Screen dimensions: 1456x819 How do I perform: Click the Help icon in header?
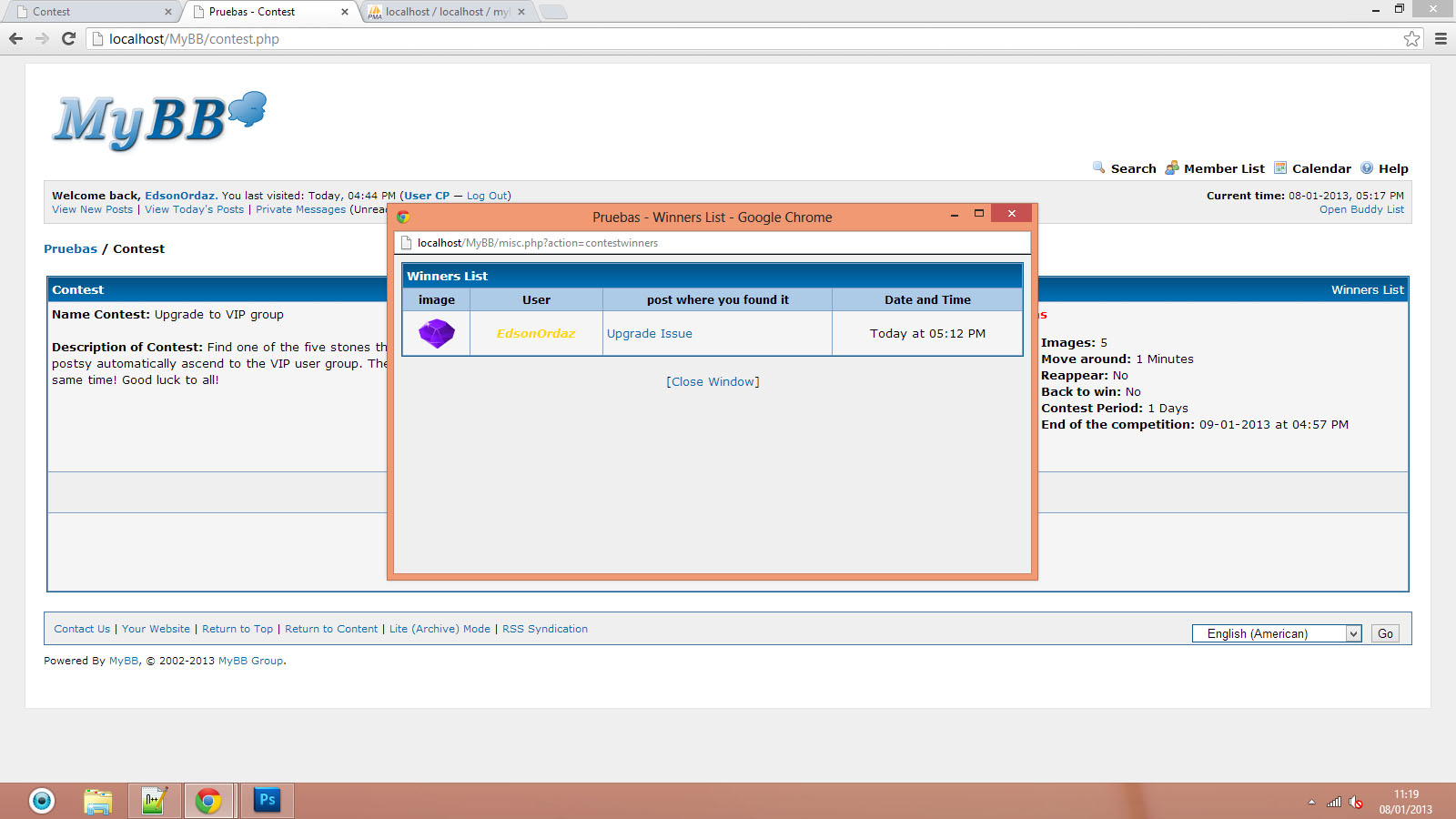coord(1367,167)
